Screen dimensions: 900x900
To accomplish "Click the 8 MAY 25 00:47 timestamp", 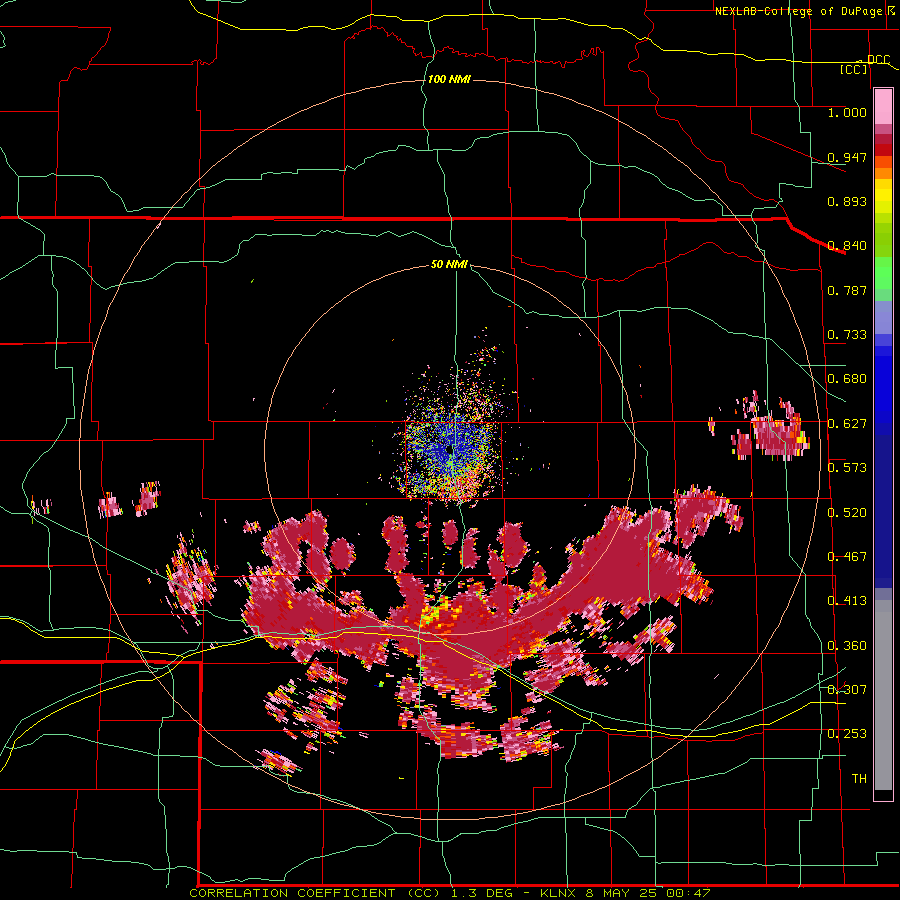I will (x=648, y=893).
